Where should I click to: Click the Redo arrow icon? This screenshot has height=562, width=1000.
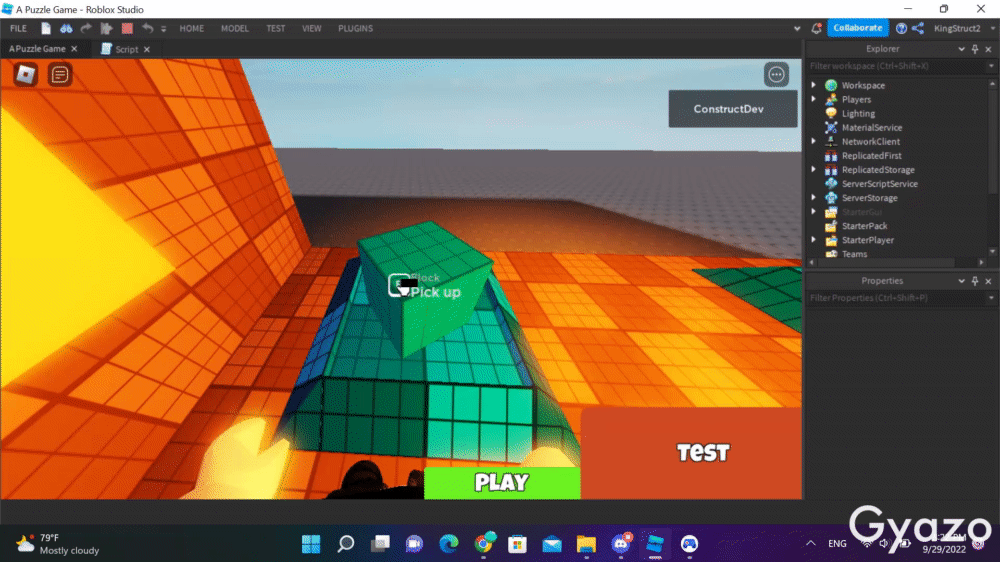click(86, 28)
